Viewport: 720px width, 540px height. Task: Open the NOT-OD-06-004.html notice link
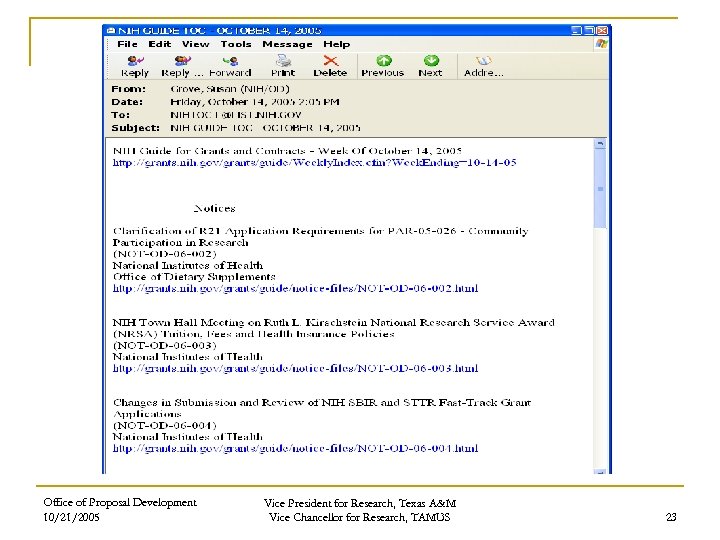[295, 448]
